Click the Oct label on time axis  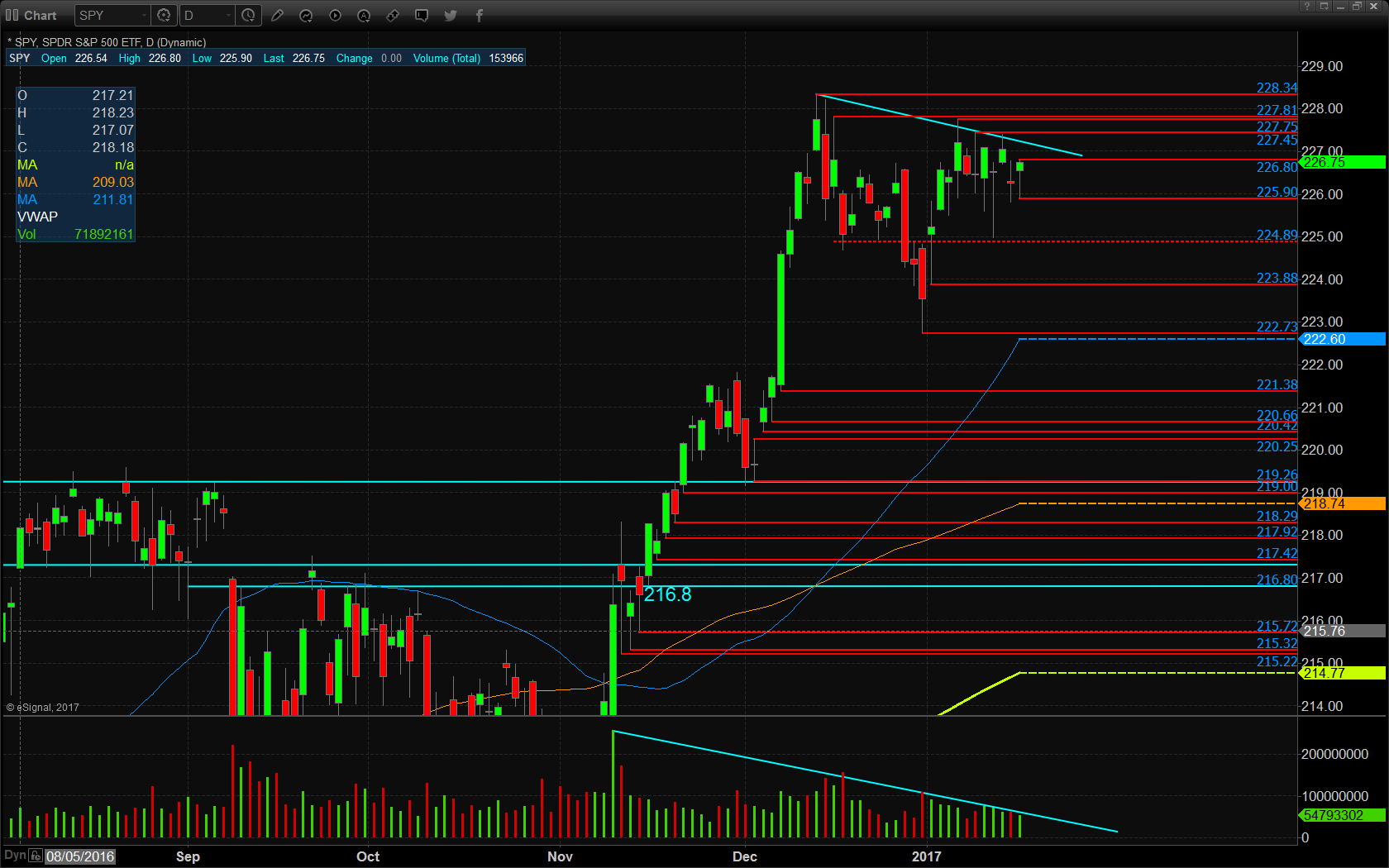click(x=368, y=856)
